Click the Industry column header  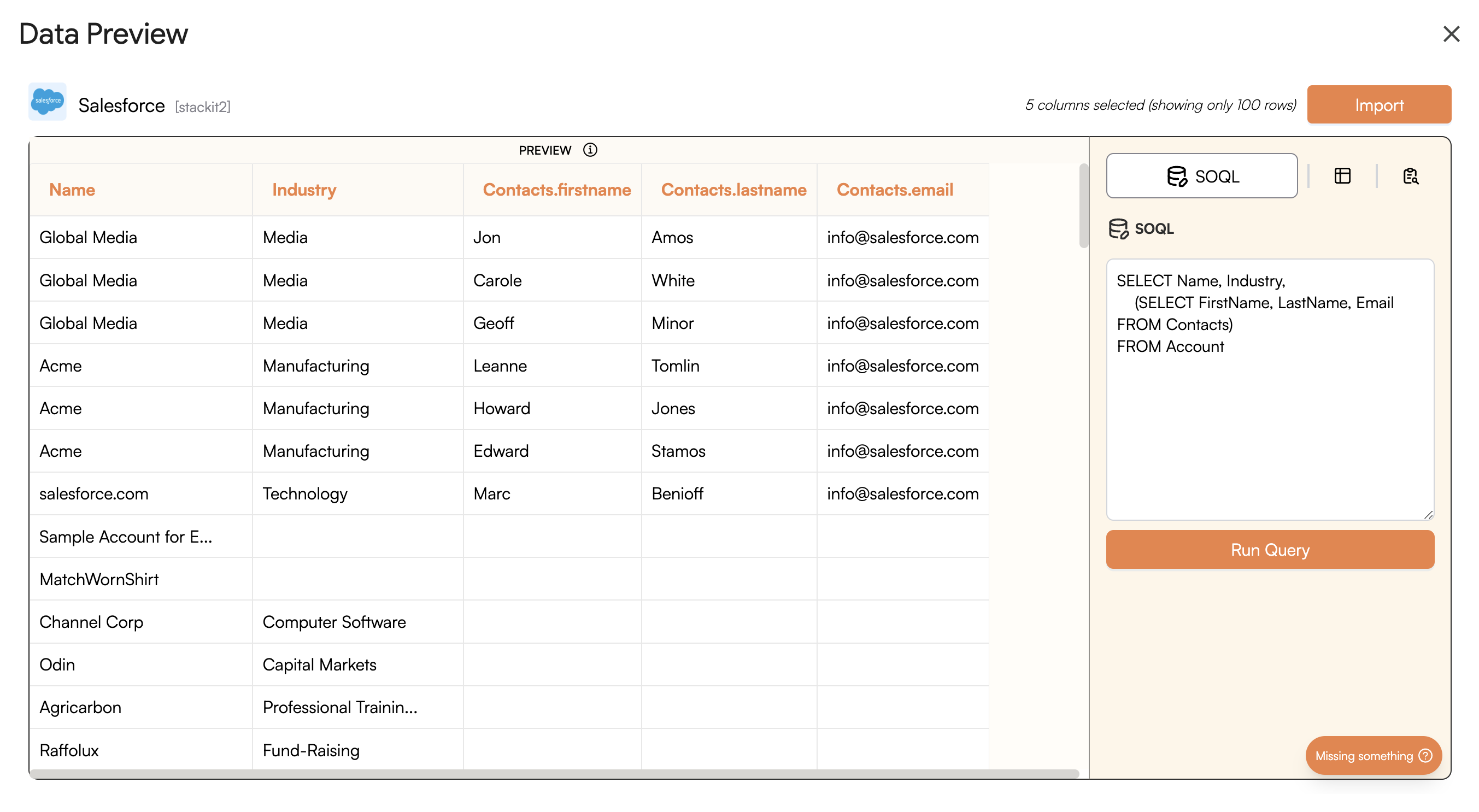[304, 190]
